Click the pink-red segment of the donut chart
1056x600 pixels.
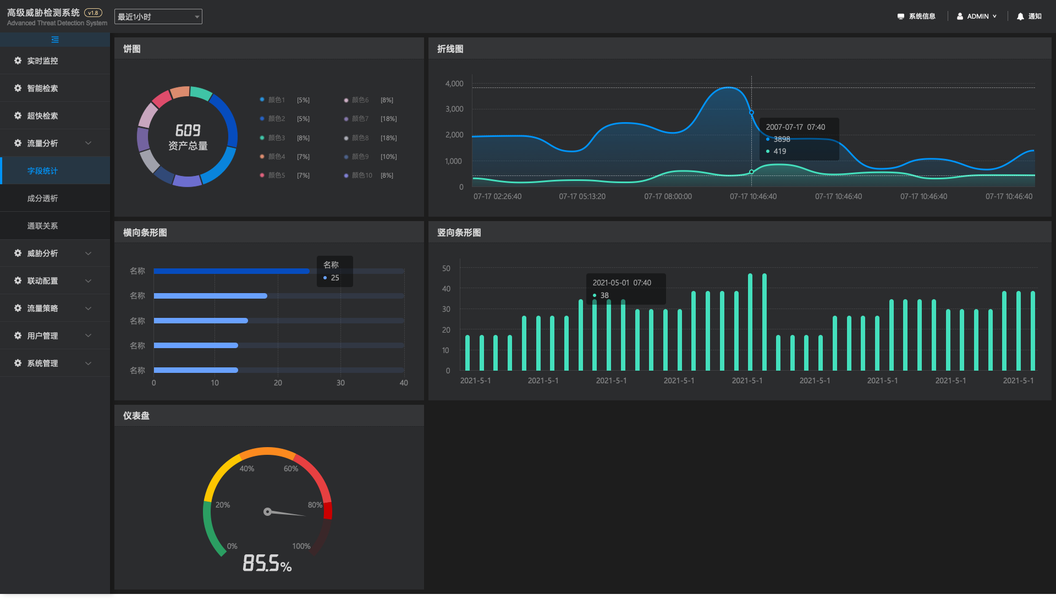(x=162, y=99)
